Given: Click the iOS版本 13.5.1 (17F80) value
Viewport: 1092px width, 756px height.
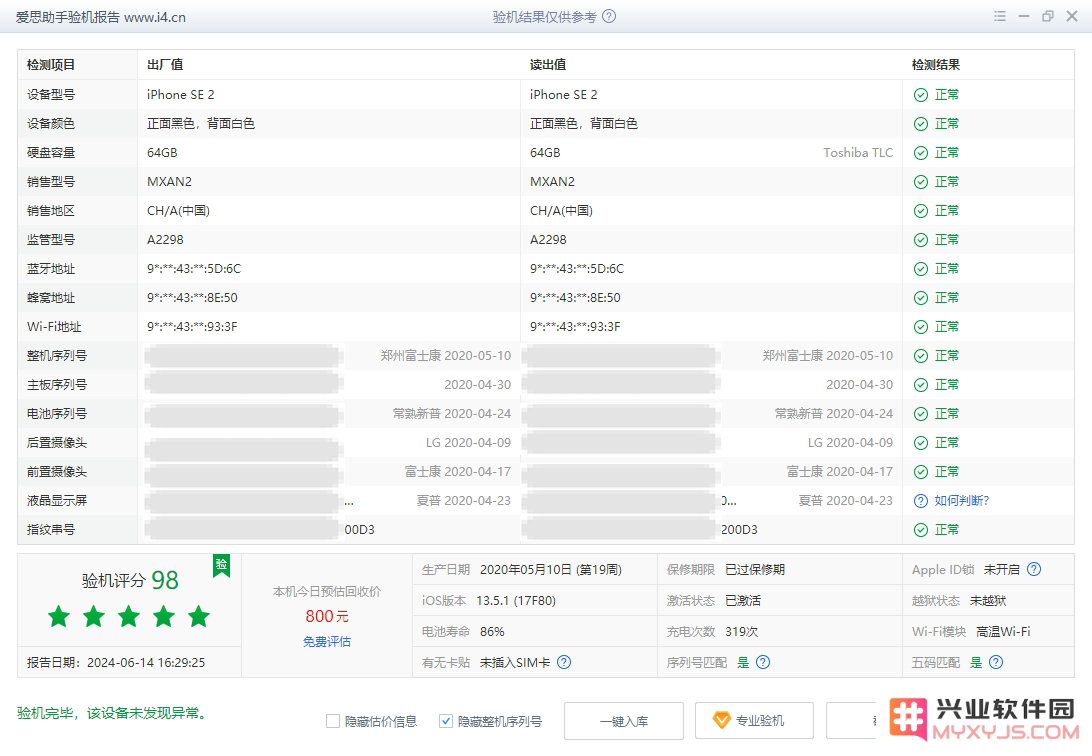Looking at the screenshot, I should tap(516, 601).
